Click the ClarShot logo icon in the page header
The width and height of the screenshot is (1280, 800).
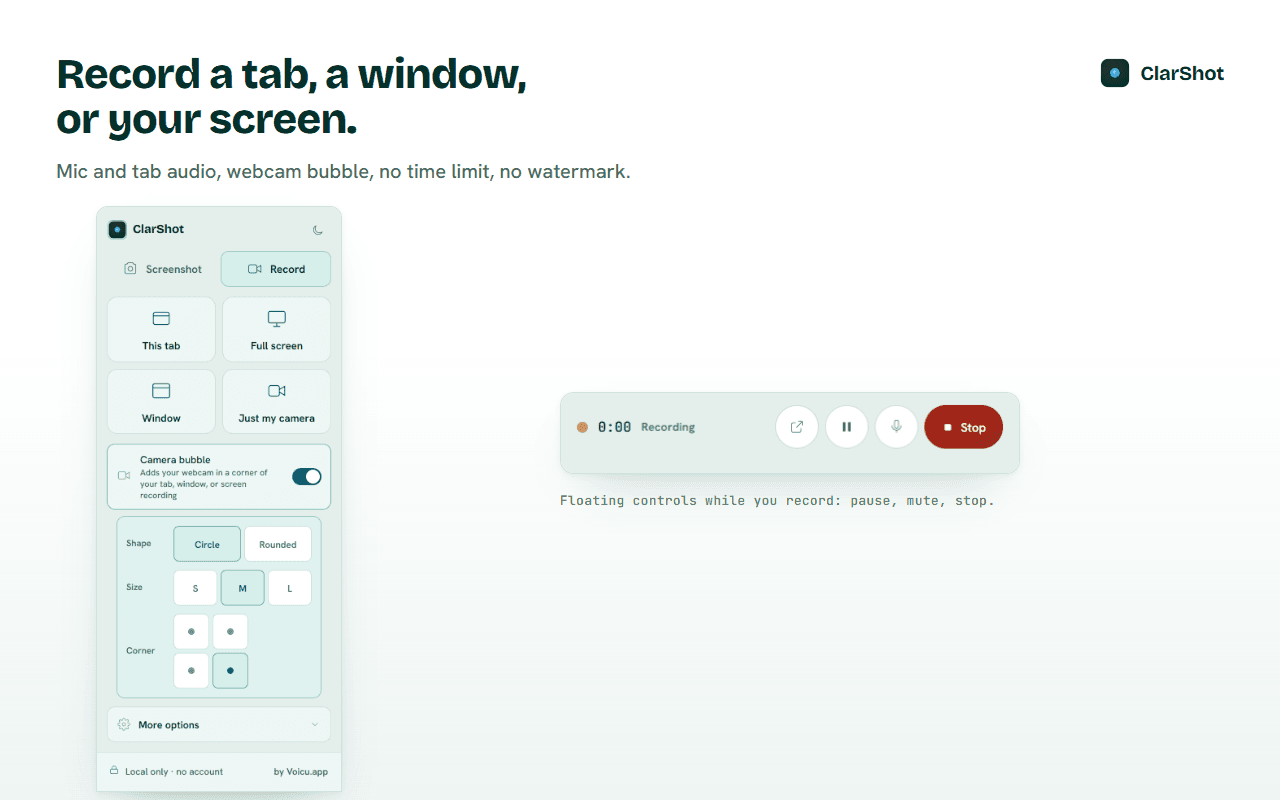click(1115, 73)
